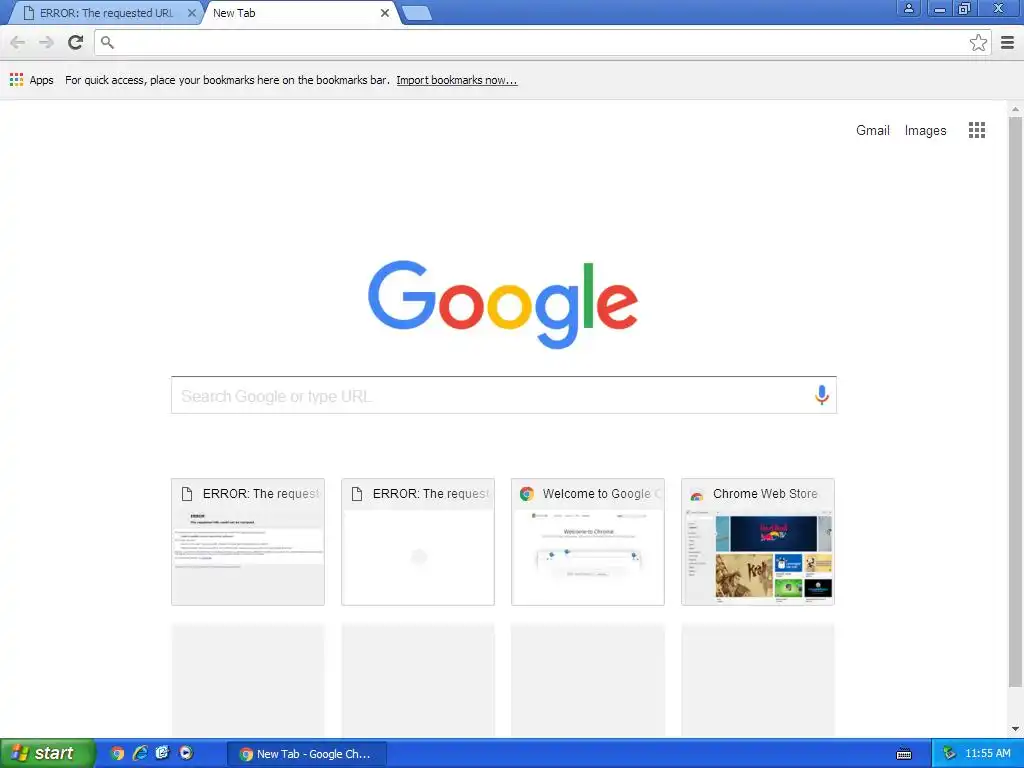Click the 11:55 AM clock
Screen dimensions: 1024x768
987,754
